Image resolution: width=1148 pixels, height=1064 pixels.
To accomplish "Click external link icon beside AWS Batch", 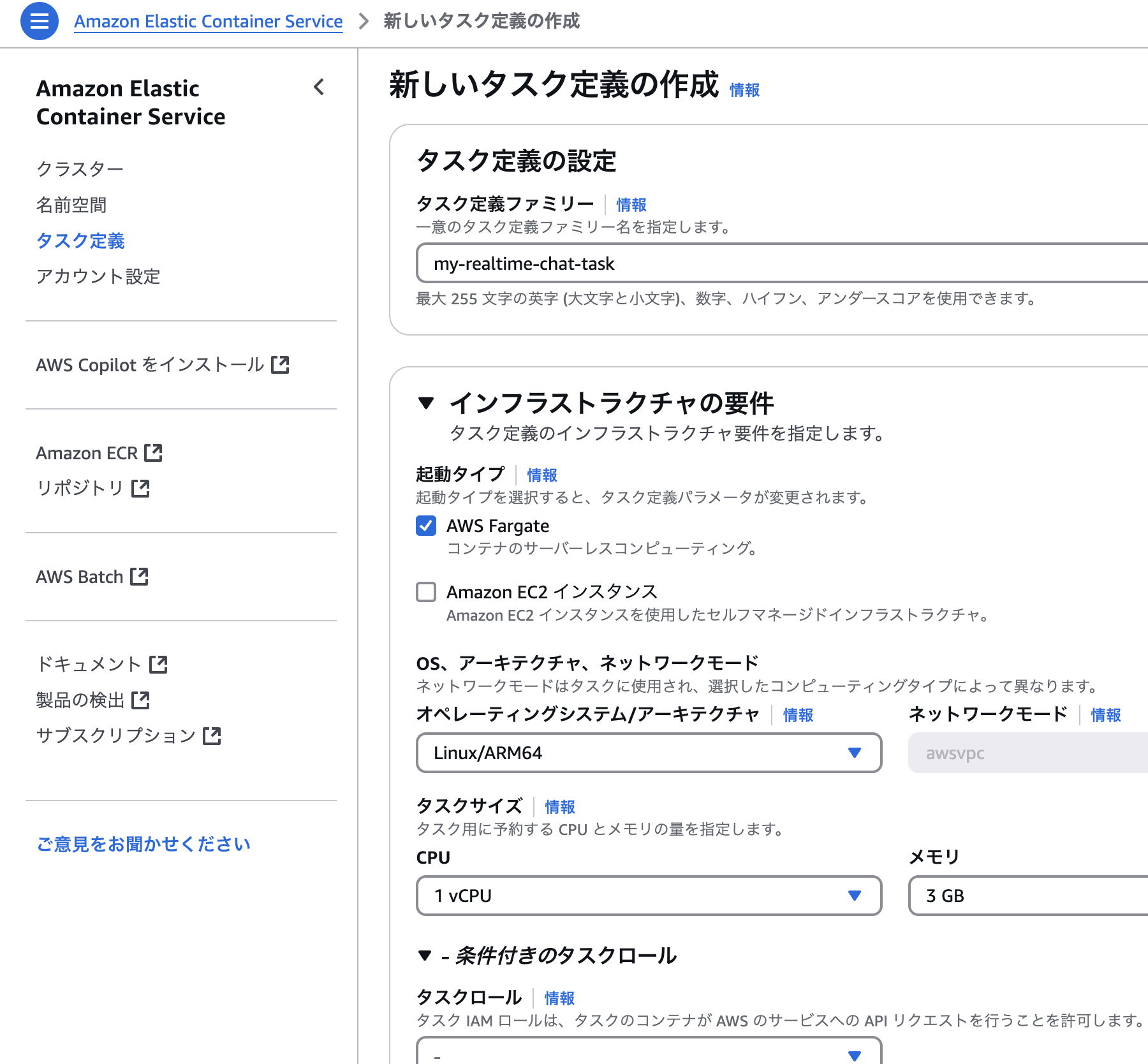I will [x=139, y=577].
